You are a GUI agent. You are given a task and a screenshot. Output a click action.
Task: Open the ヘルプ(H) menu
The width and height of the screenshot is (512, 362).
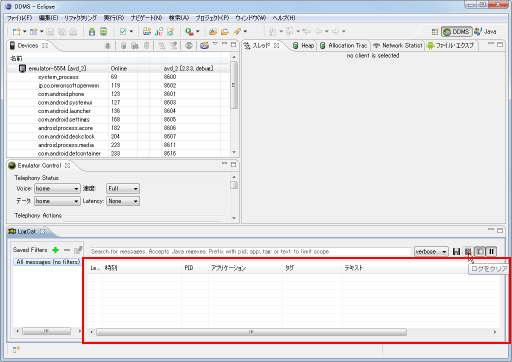[x=284, y=18]
